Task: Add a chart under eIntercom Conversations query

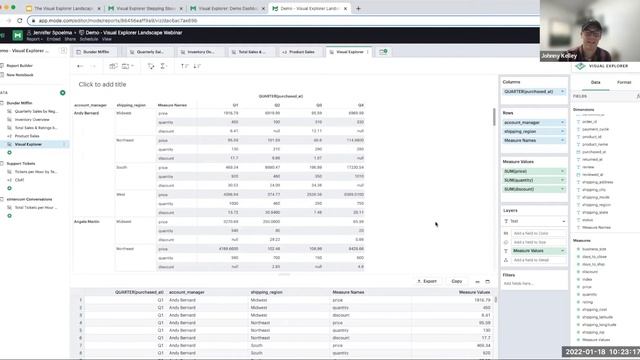Action: tap(9, 216)
